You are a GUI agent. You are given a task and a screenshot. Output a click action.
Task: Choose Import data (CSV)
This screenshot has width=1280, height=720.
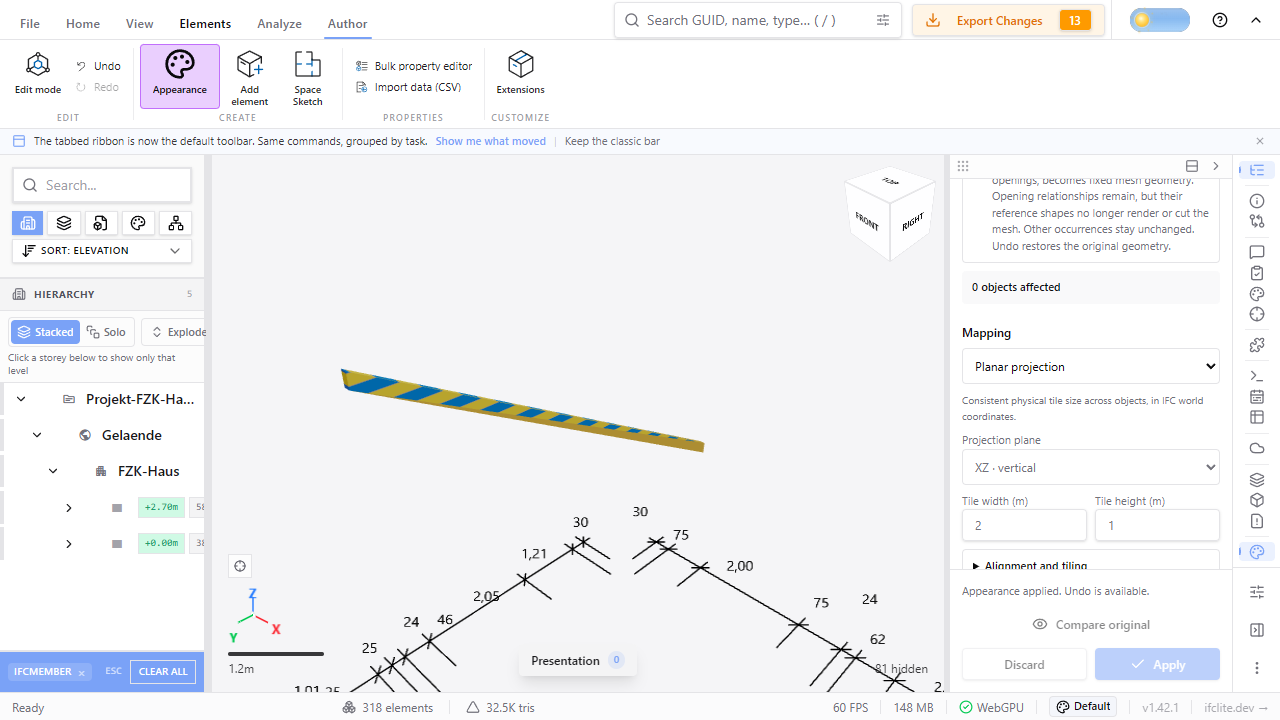[409, 87]
